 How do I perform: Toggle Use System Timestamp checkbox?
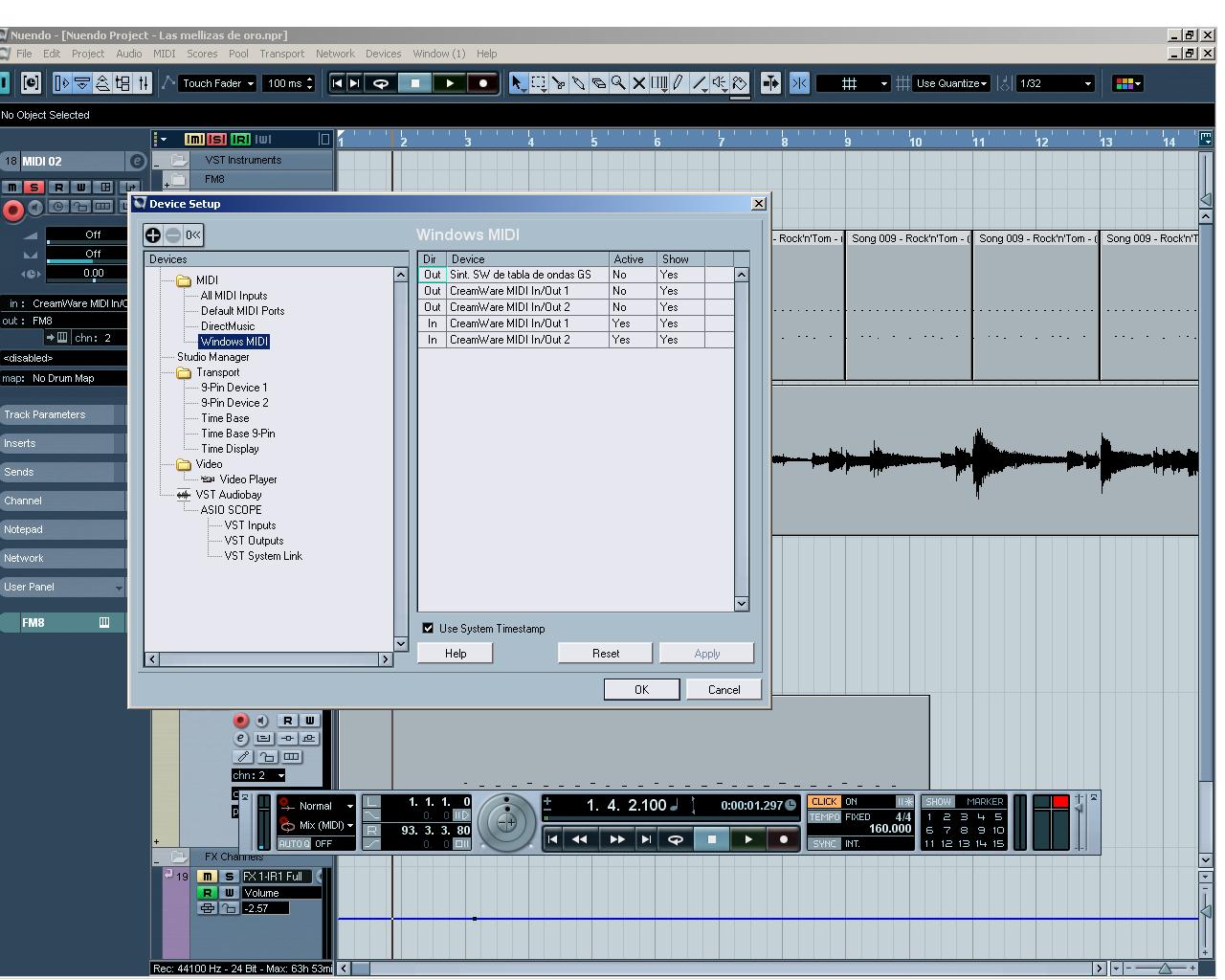point(428,628)
